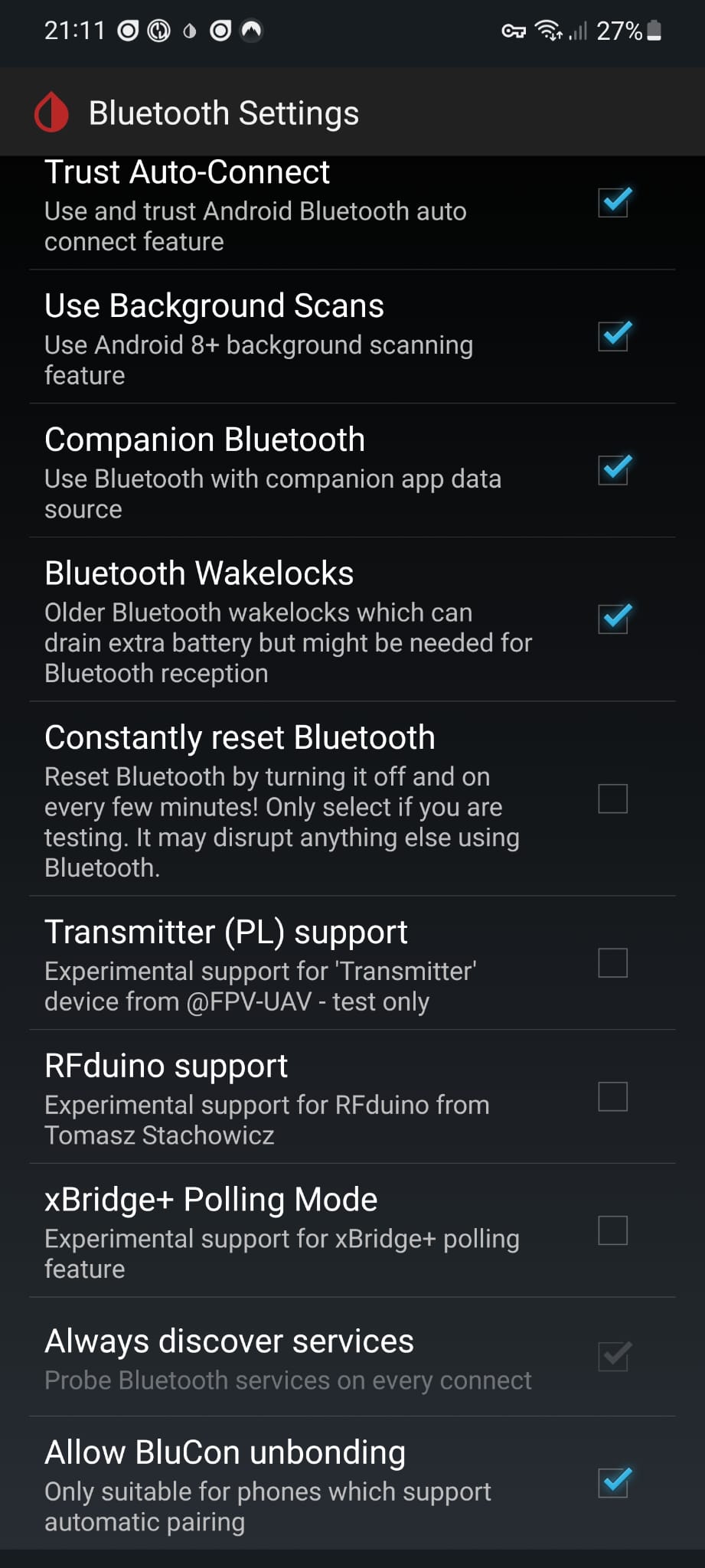705x1568 pixels.
Task: Tap the VPN key icon in the status bar
Action: point(514,31)
